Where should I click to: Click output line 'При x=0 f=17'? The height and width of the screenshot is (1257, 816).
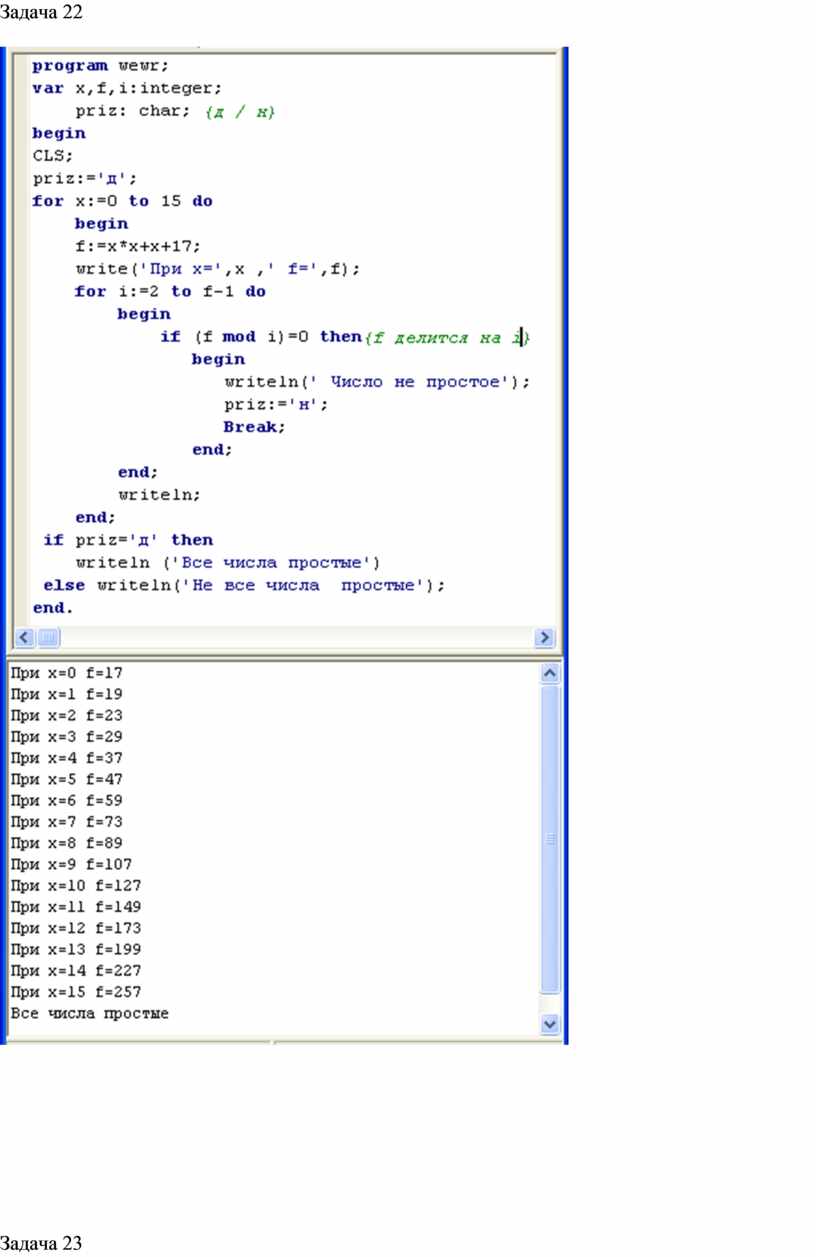[x=66, y=673]
